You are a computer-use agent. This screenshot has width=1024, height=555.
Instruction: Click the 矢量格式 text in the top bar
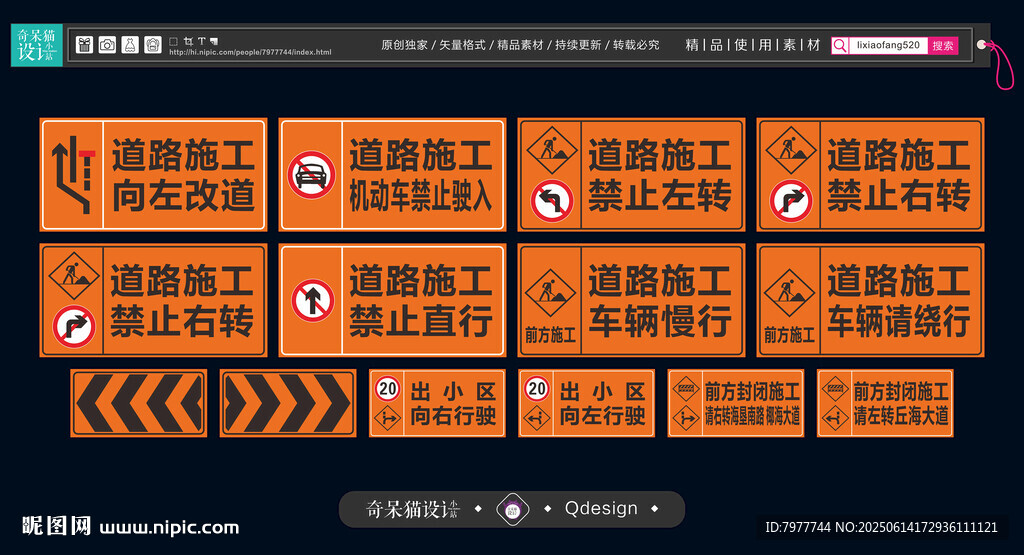point(462,45)
